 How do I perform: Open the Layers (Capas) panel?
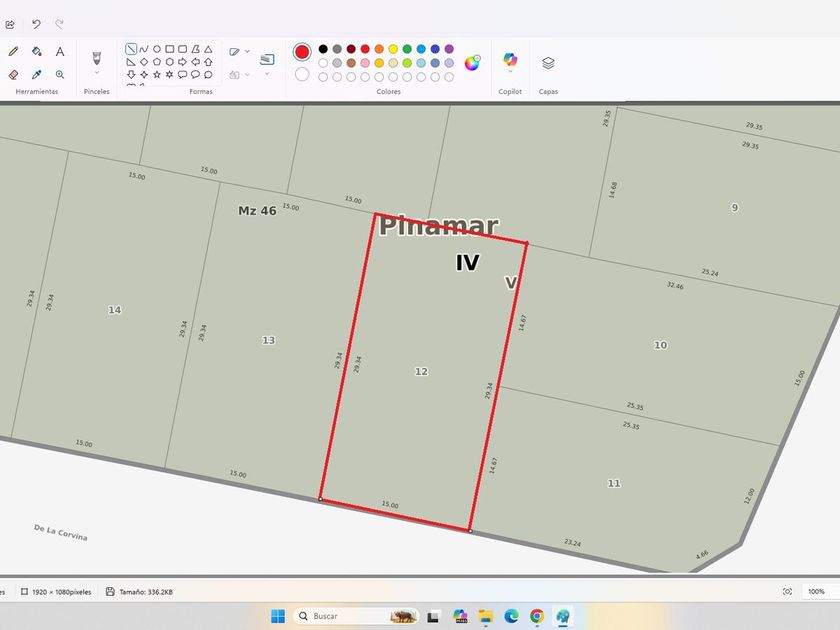coord(548,63)
